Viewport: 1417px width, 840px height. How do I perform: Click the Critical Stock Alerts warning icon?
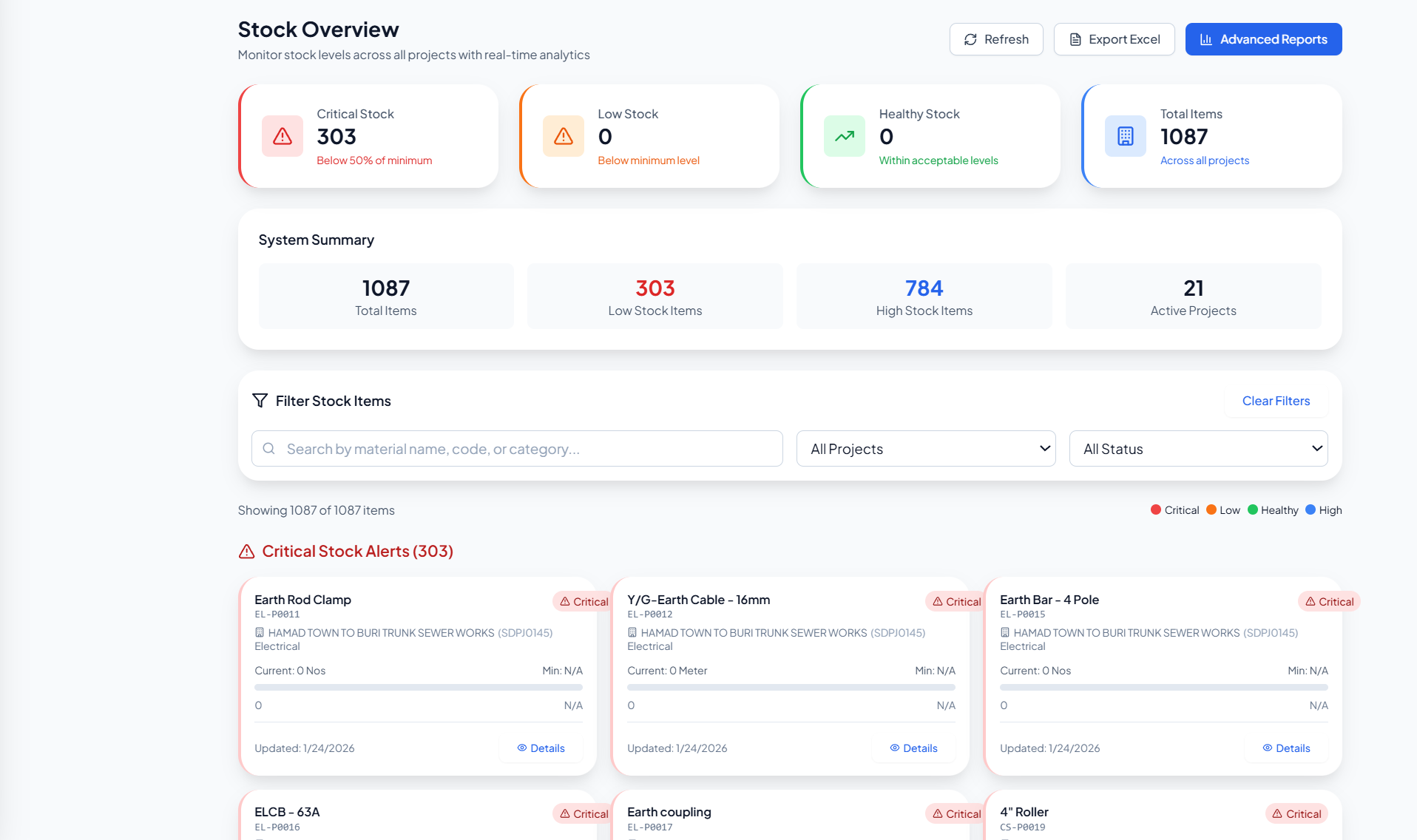coord(247,552)
